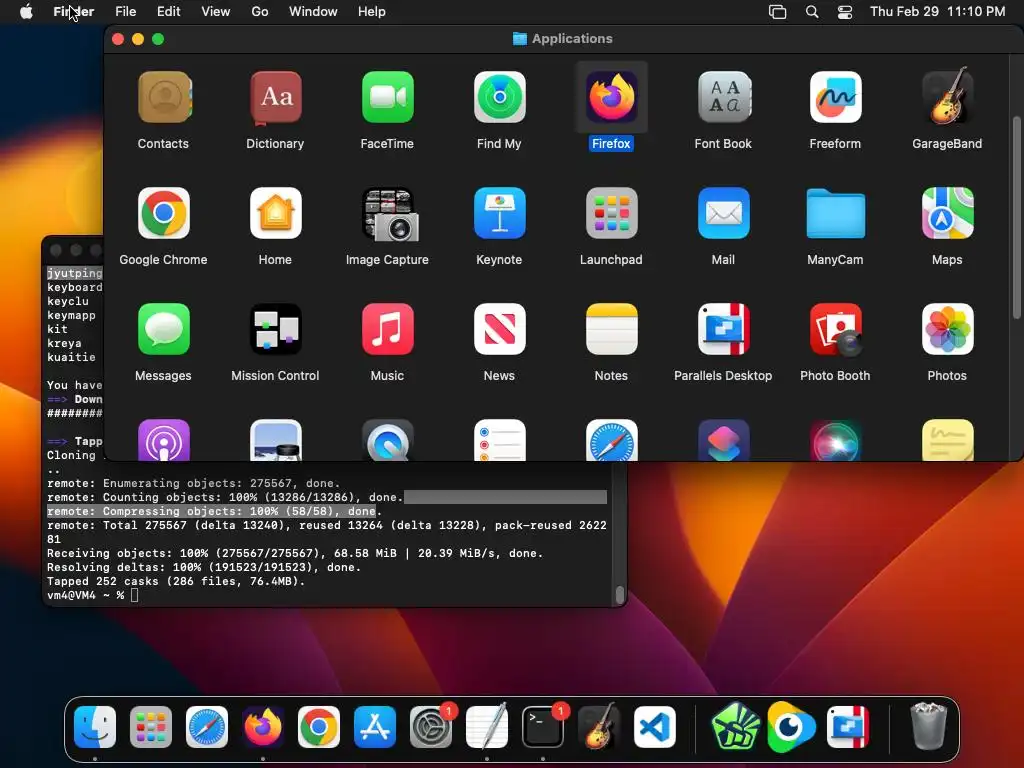This screenshot has height=768, width=1024.
Task: Open the App Store from the Dock
Action: point(375,727)
